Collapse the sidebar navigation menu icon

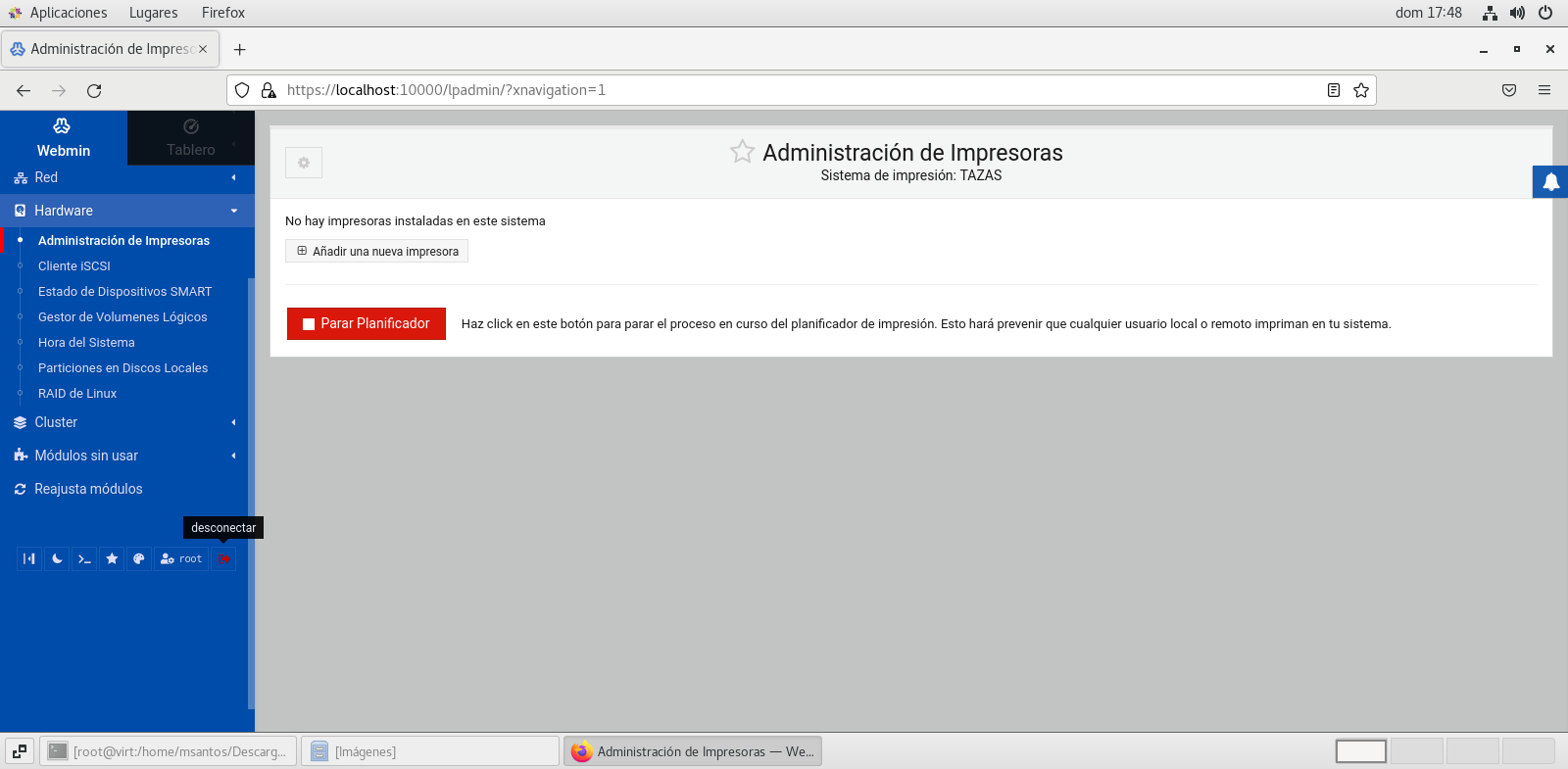tap(29, 558)
